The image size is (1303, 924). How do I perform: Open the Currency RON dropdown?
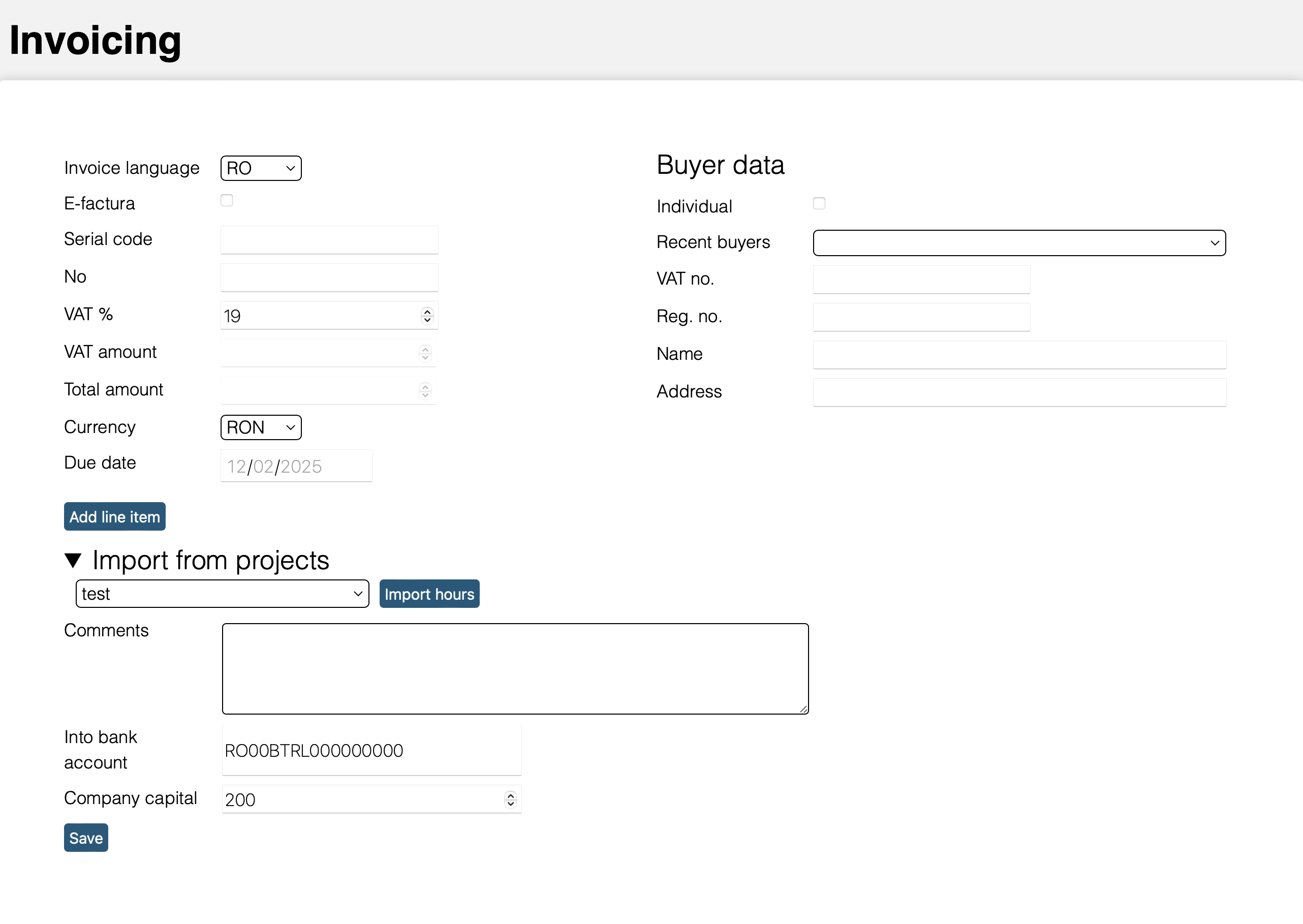click(x=261, y=427)
